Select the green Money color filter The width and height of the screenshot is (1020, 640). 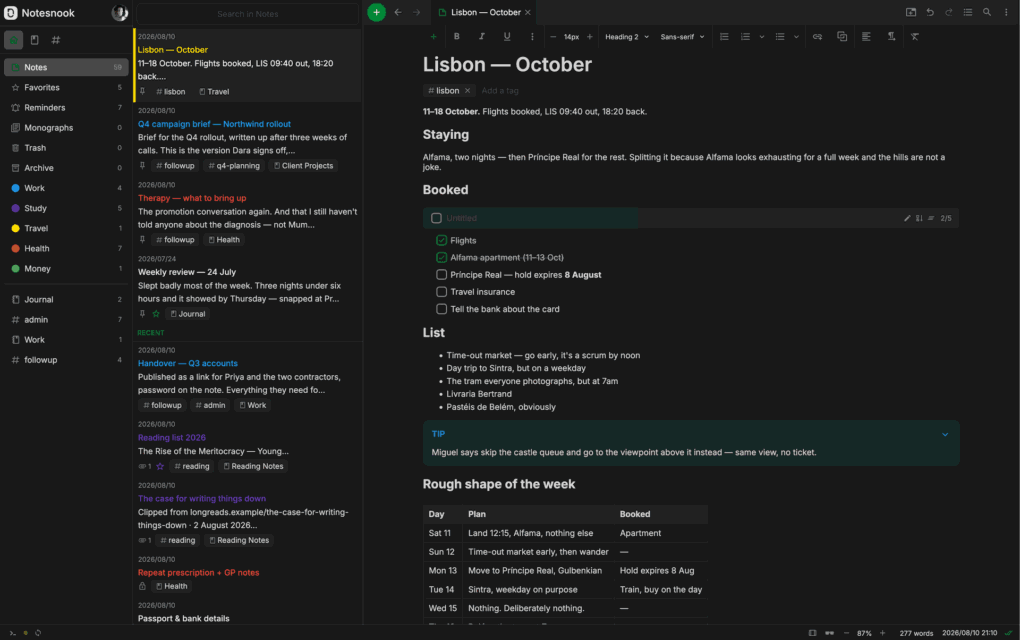[x=66, y=269]
